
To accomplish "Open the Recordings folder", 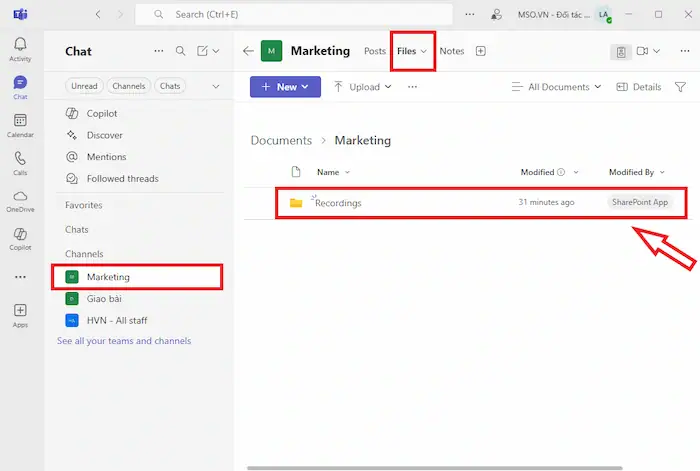I will [x=338, y=203].
